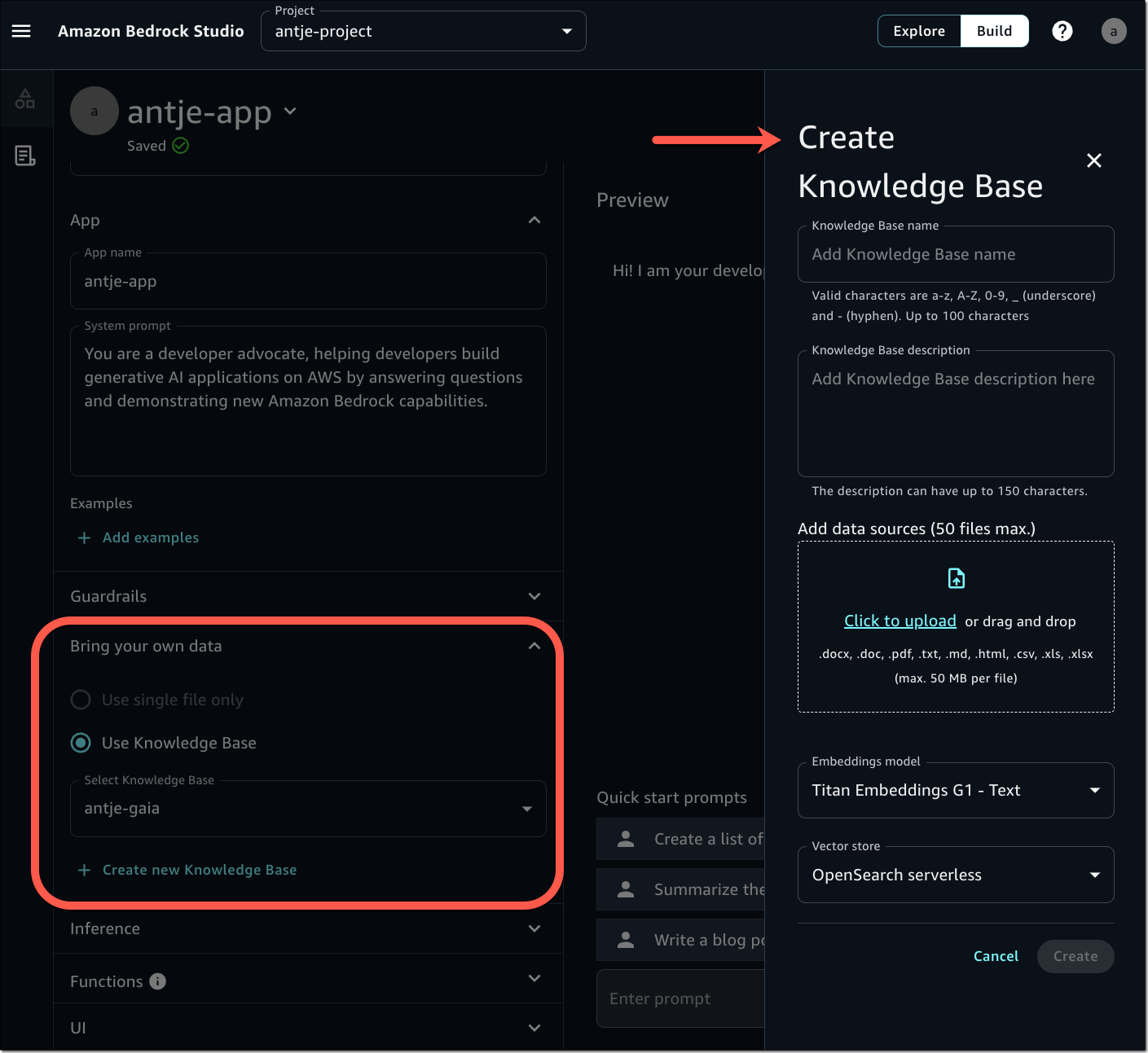The width and height of the screenshot is (1148, 1053).
Task: Click the Examples label
Action: pyautogui.click(x=101, y=503)
